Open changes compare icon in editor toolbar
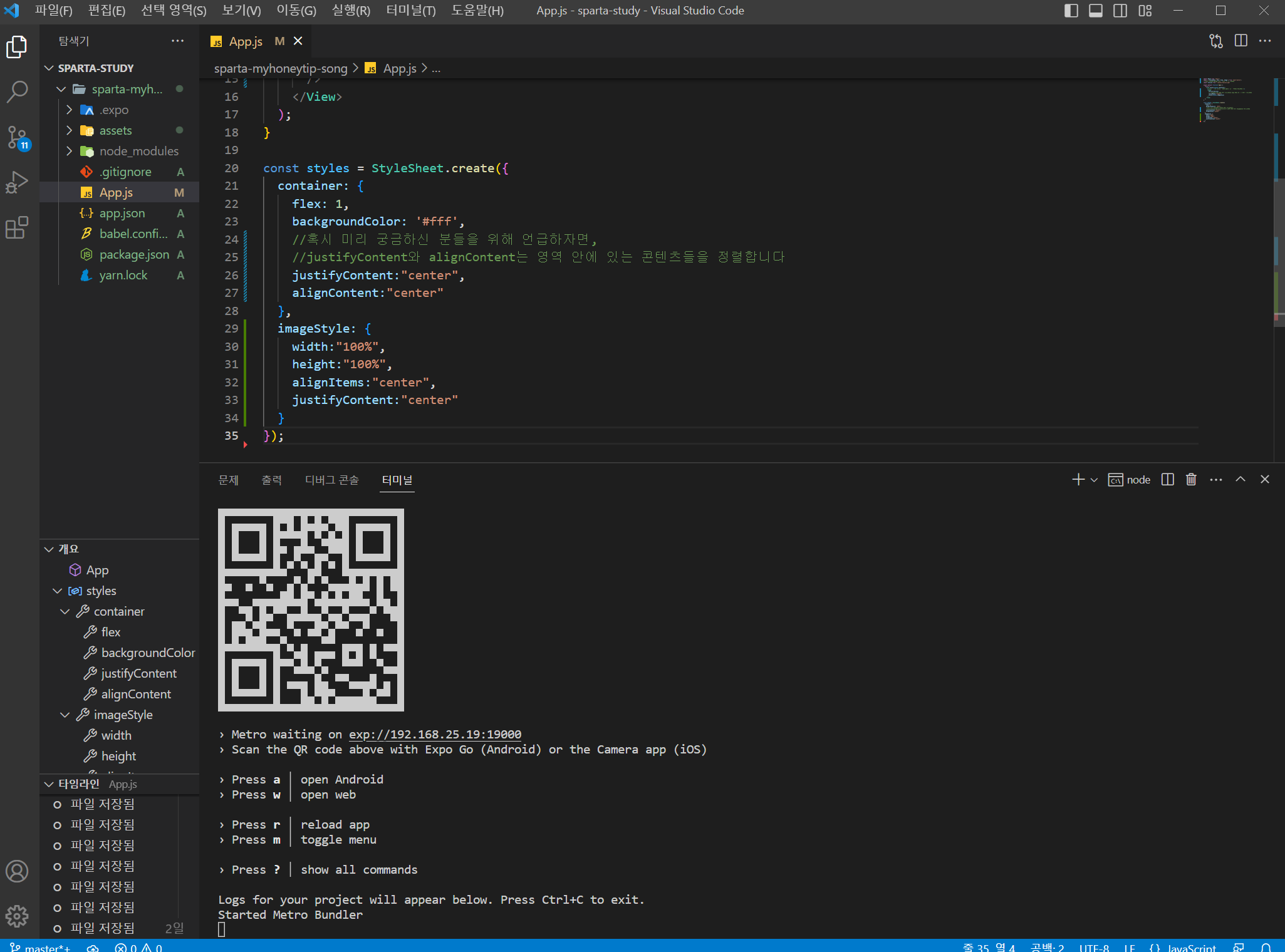This screenshot has width=1285, height=952. coord(1216,41)
